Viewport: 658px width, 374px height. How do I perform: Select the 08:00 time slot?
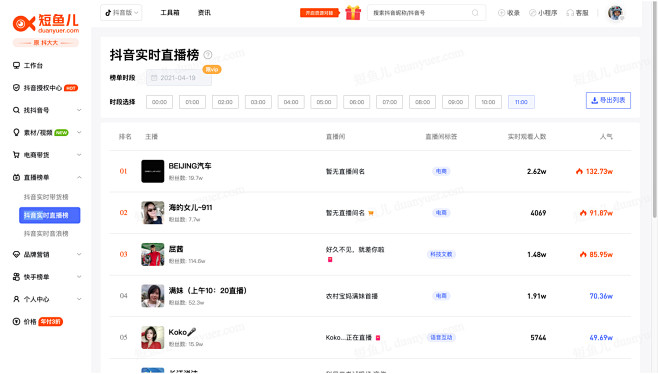(423, 102)
